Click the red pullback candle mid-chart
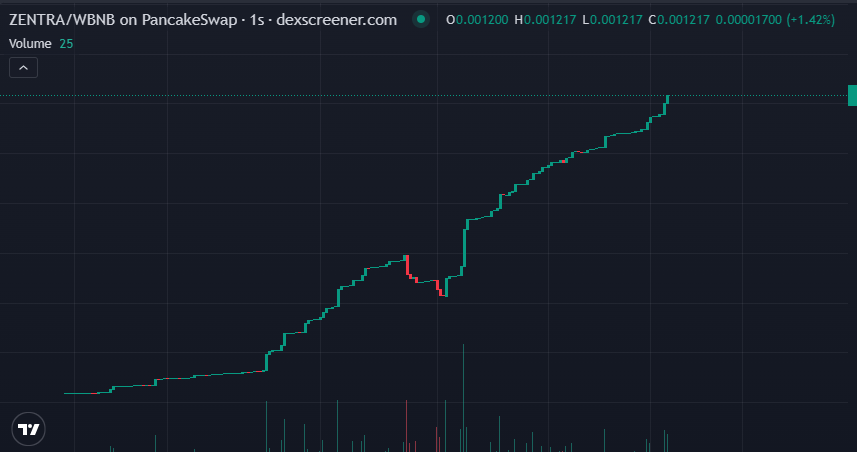Screen dimensions: 857x452 click(x=407, y=265)
